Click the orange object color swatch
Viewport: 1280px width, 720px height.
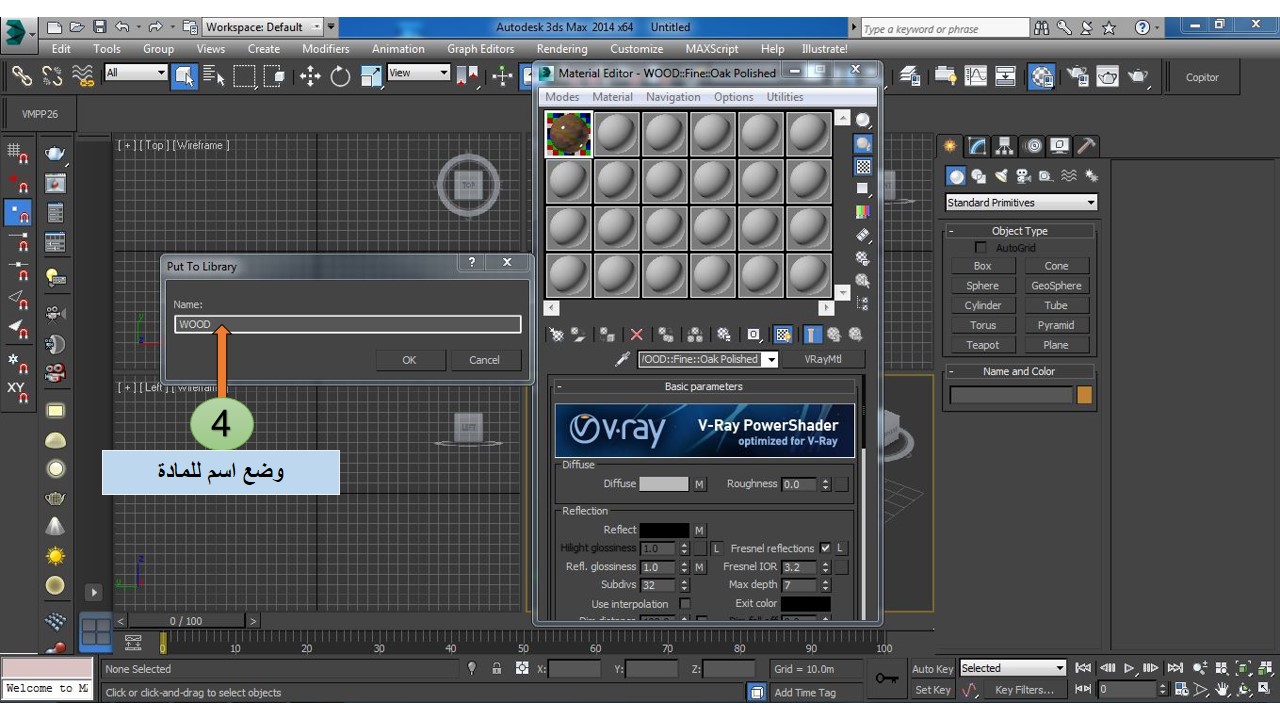coord(1085,395)
